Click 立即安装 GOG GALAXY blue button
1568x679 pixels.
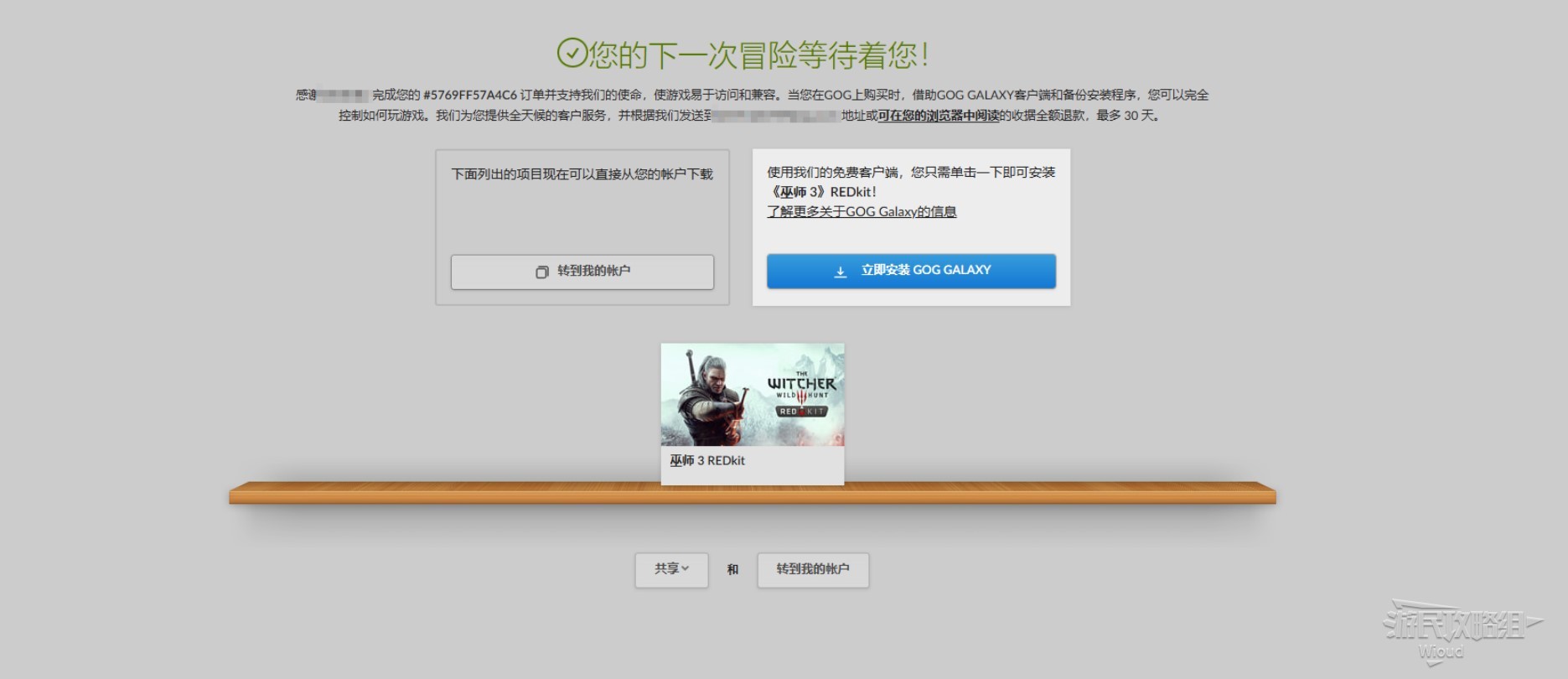[911, 271]
